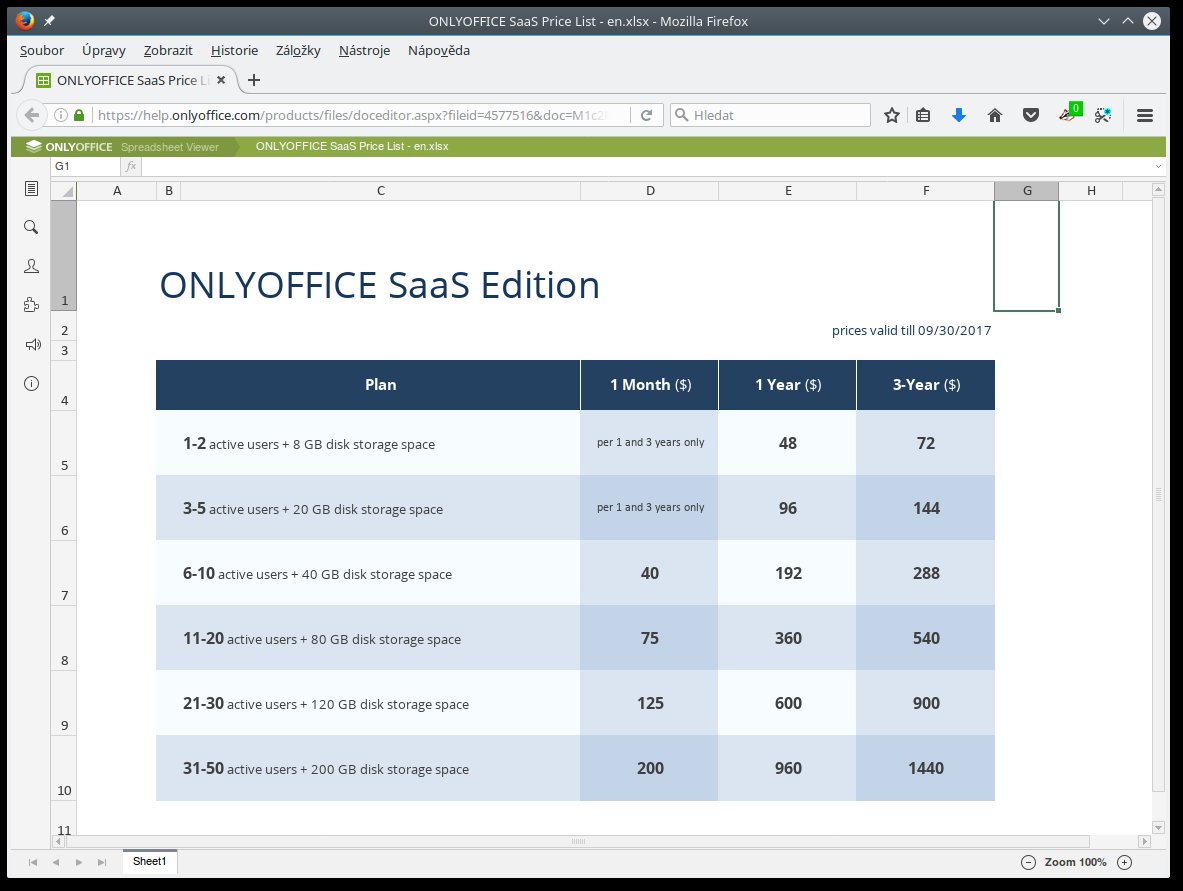Click the vertical scrollbar down arrow
The width and height of the screenshot is (1183, 891).
coord(1158,828)
